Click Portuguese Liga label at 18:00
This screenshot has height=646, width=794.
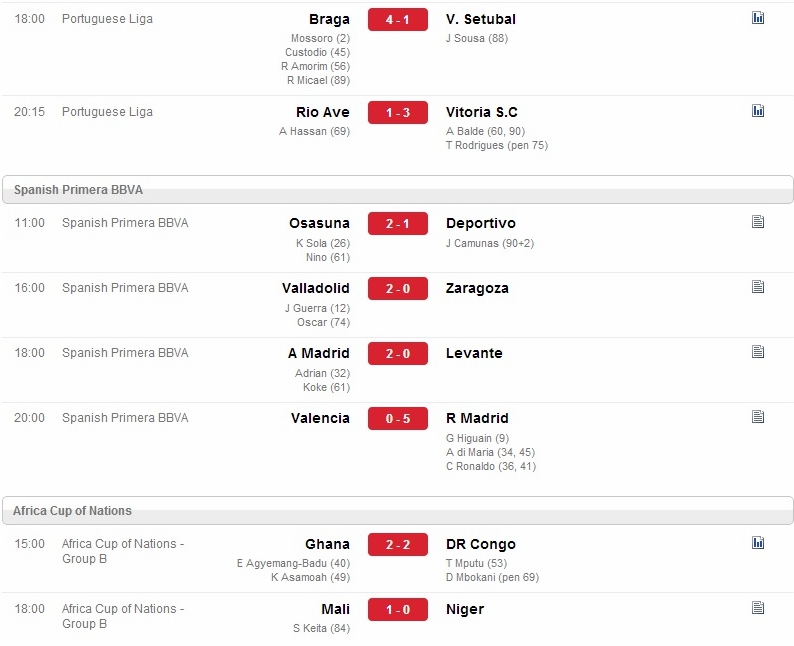(107, 19)
